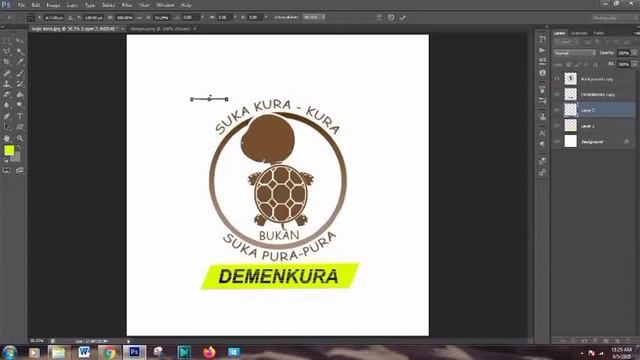Click the Fill value field
Viewport: 640px width, 360px height.
(x=623, y=64)
